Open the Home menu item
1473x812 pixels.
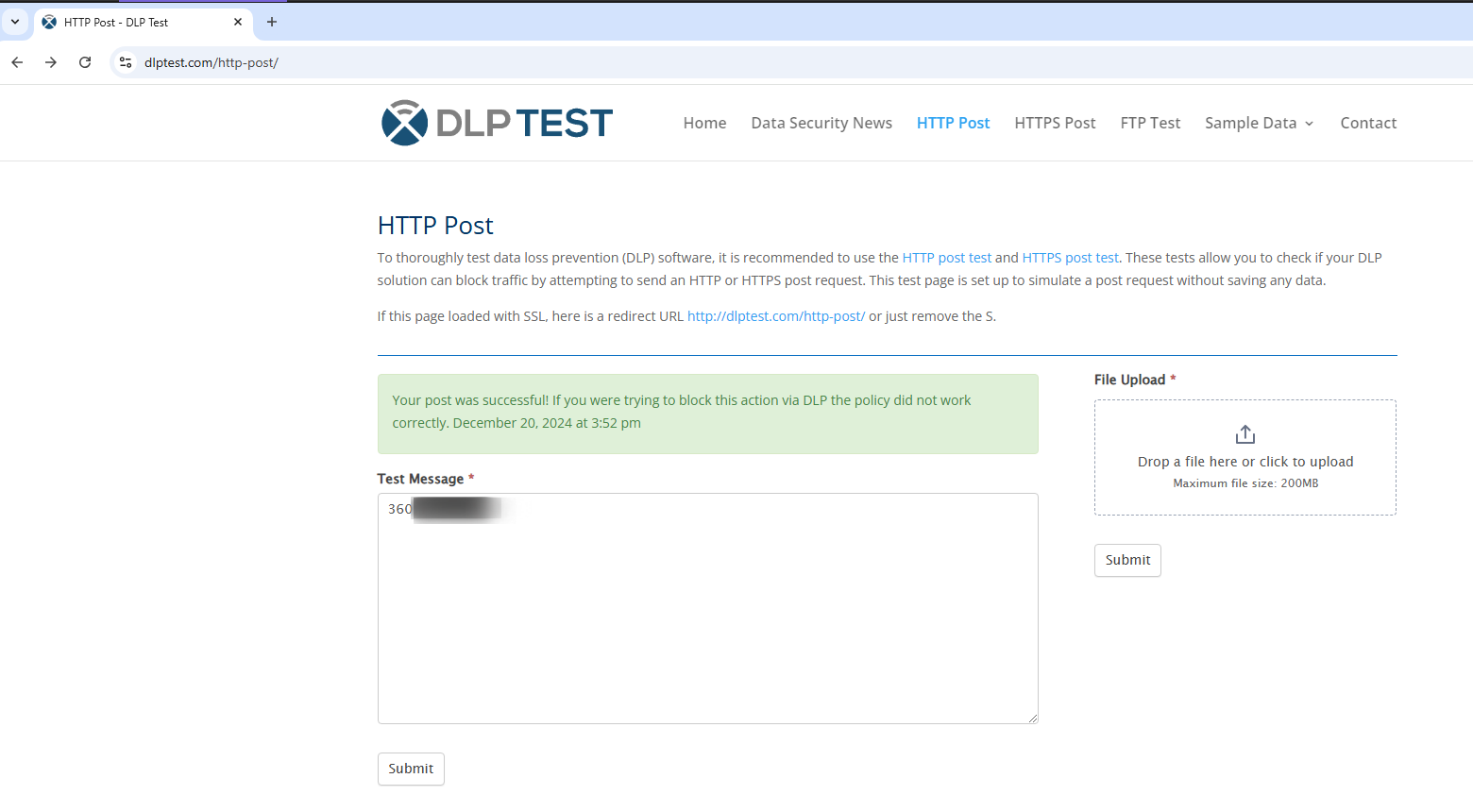pos(704,123)
